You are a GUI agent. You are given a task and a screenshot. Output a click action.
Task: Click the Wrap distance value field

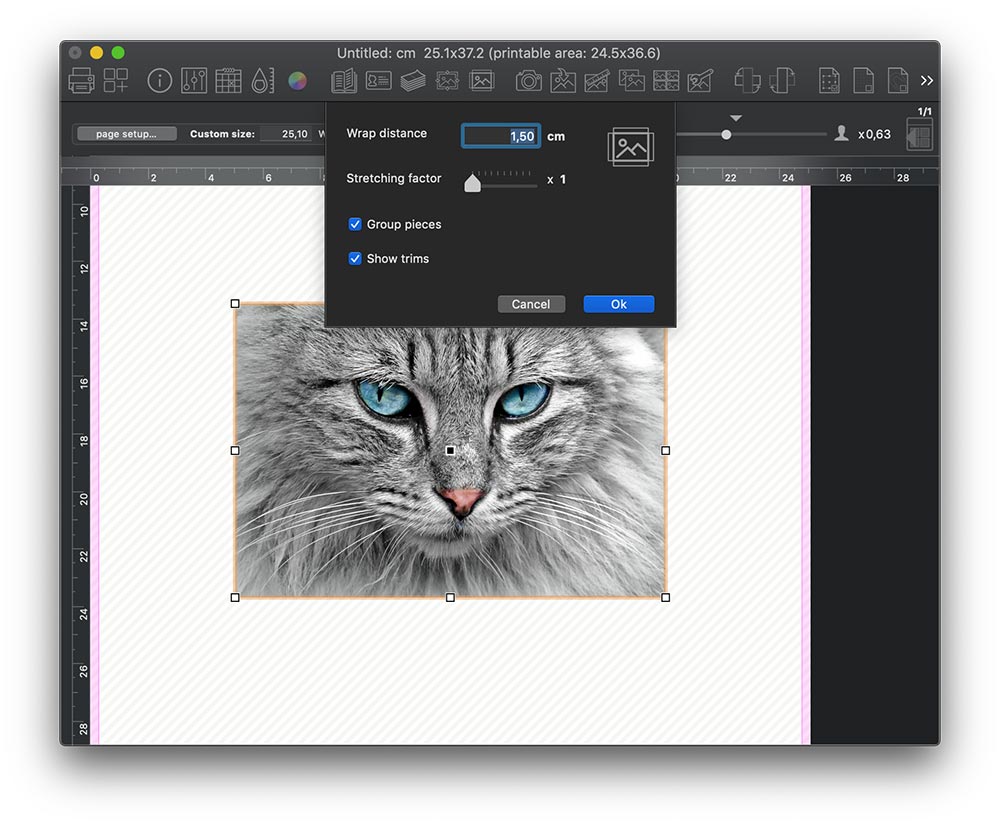click(x=500, y=135)
